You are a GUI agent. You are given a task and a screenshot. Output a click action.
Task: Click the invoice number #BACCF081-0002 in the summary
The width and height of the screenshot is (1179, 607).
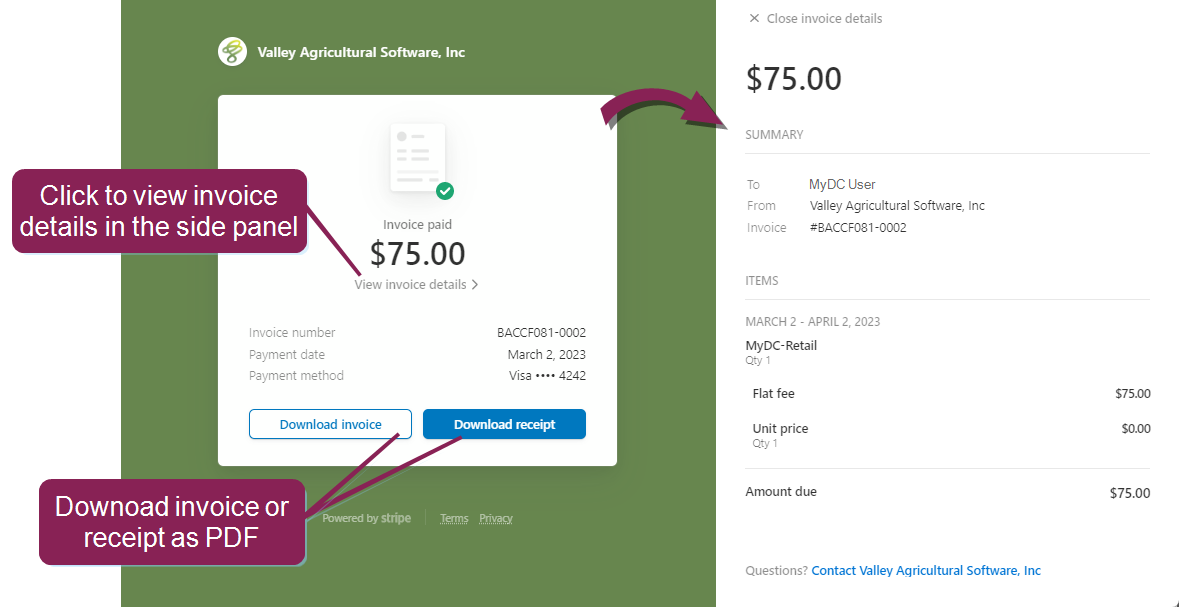tap(857, 227)
